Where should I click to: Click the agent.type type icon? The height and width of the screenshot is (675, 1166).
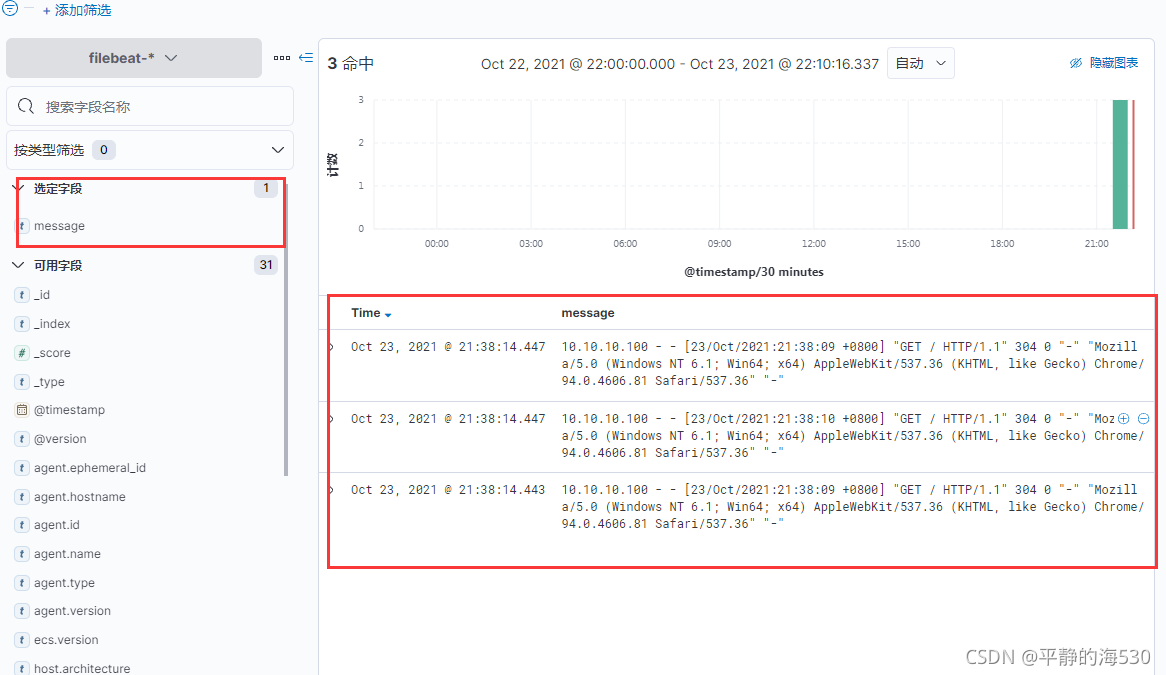click(x=22, y=584)
